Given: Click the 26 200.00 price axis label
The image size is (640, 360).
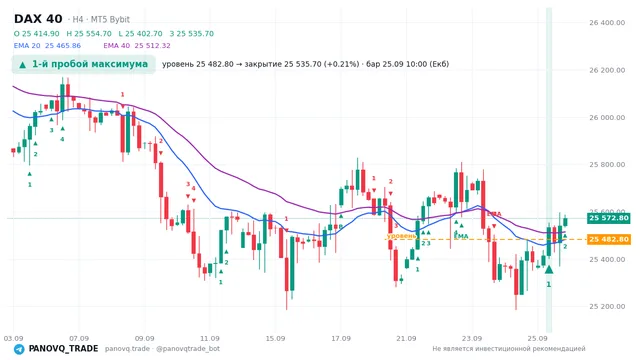Looking at the screenshot, I should tap(607, 70).
